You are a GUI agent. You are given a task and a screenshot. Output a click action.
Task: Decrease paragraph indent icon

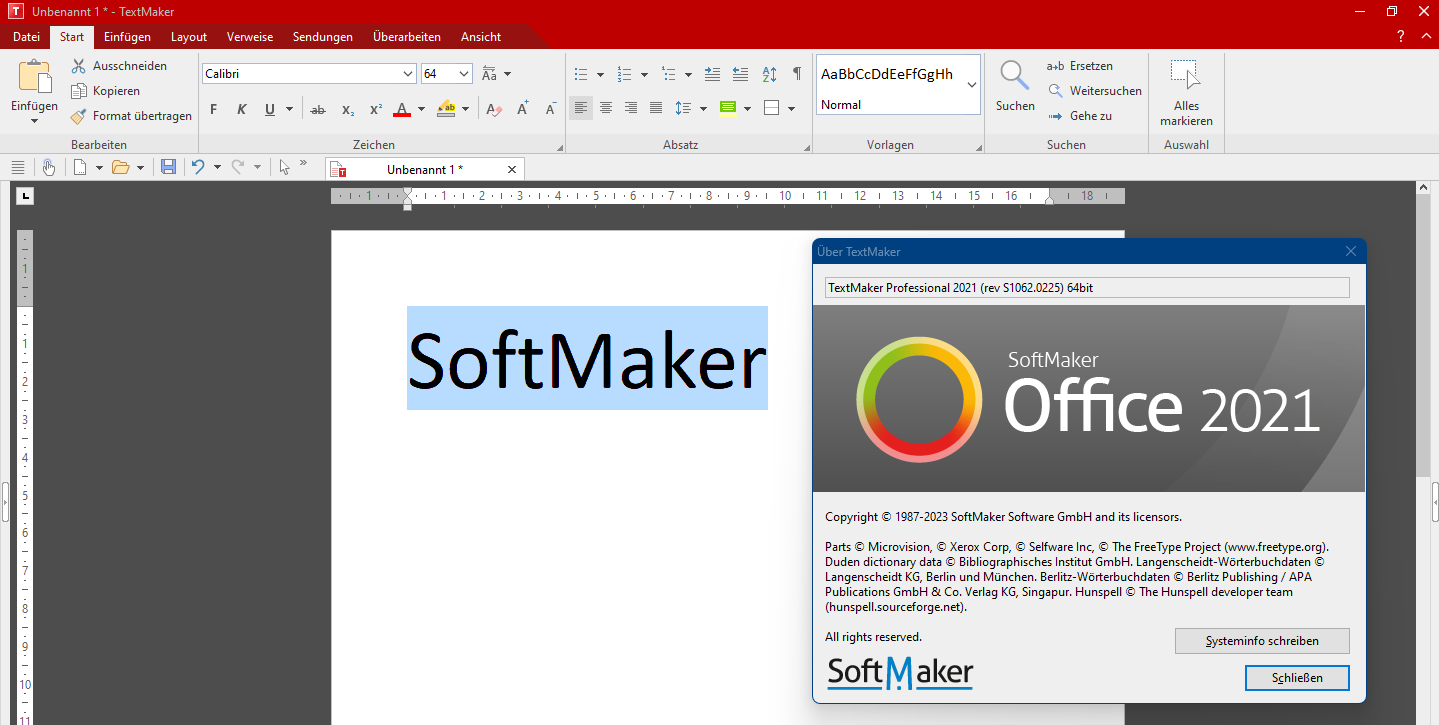coord(740,74)
